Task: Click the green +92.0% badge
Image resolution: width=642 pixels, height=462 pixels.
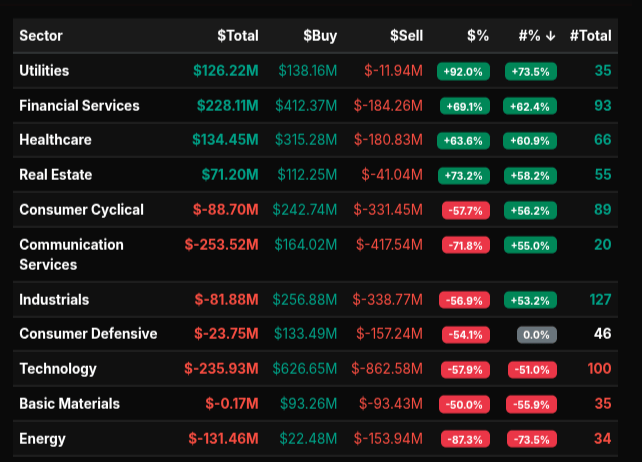Action: [462, 71]
